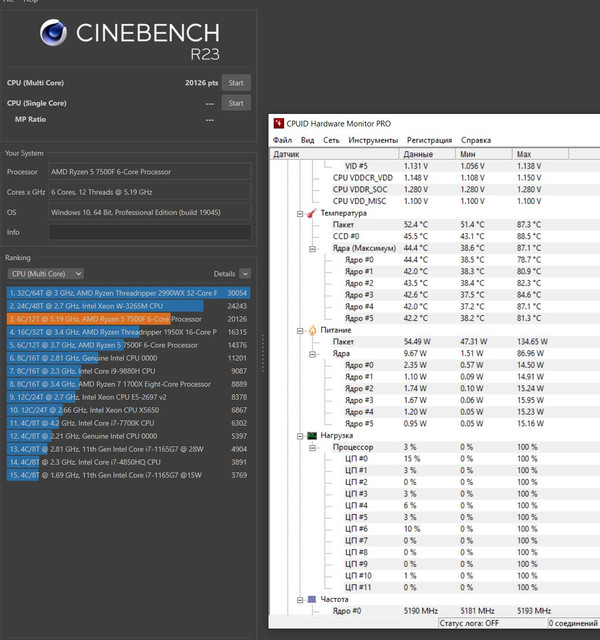This screenshot has width=600, height=640.
Task: Click the flame icon beside Питание
Action: tap(312, 330)
